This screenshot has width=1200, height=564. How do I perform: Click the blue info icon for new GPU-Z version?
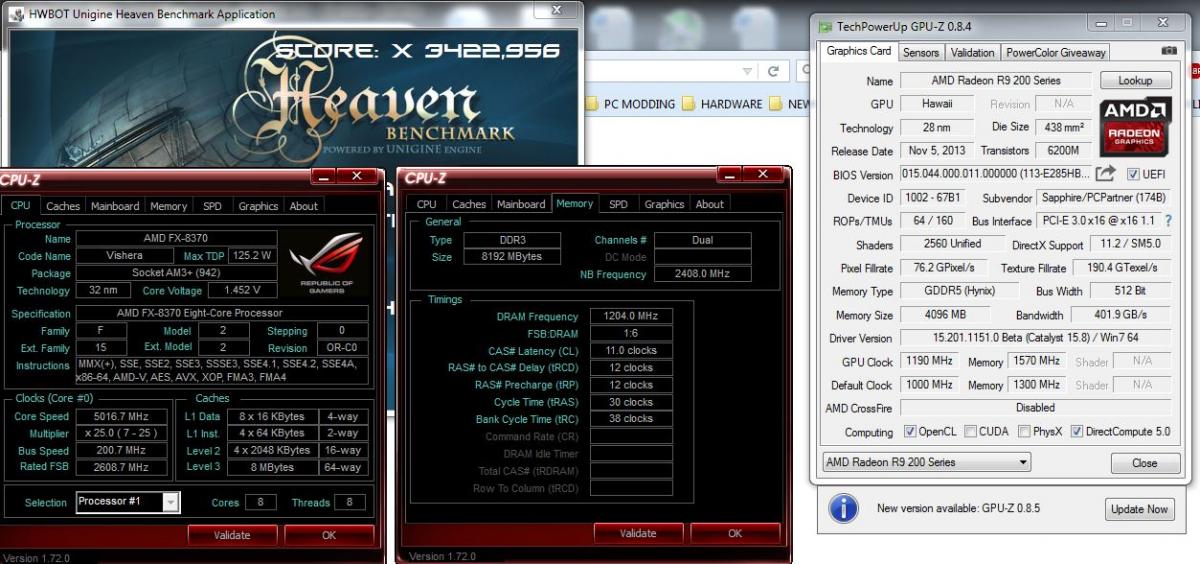(x=843, y=508)
